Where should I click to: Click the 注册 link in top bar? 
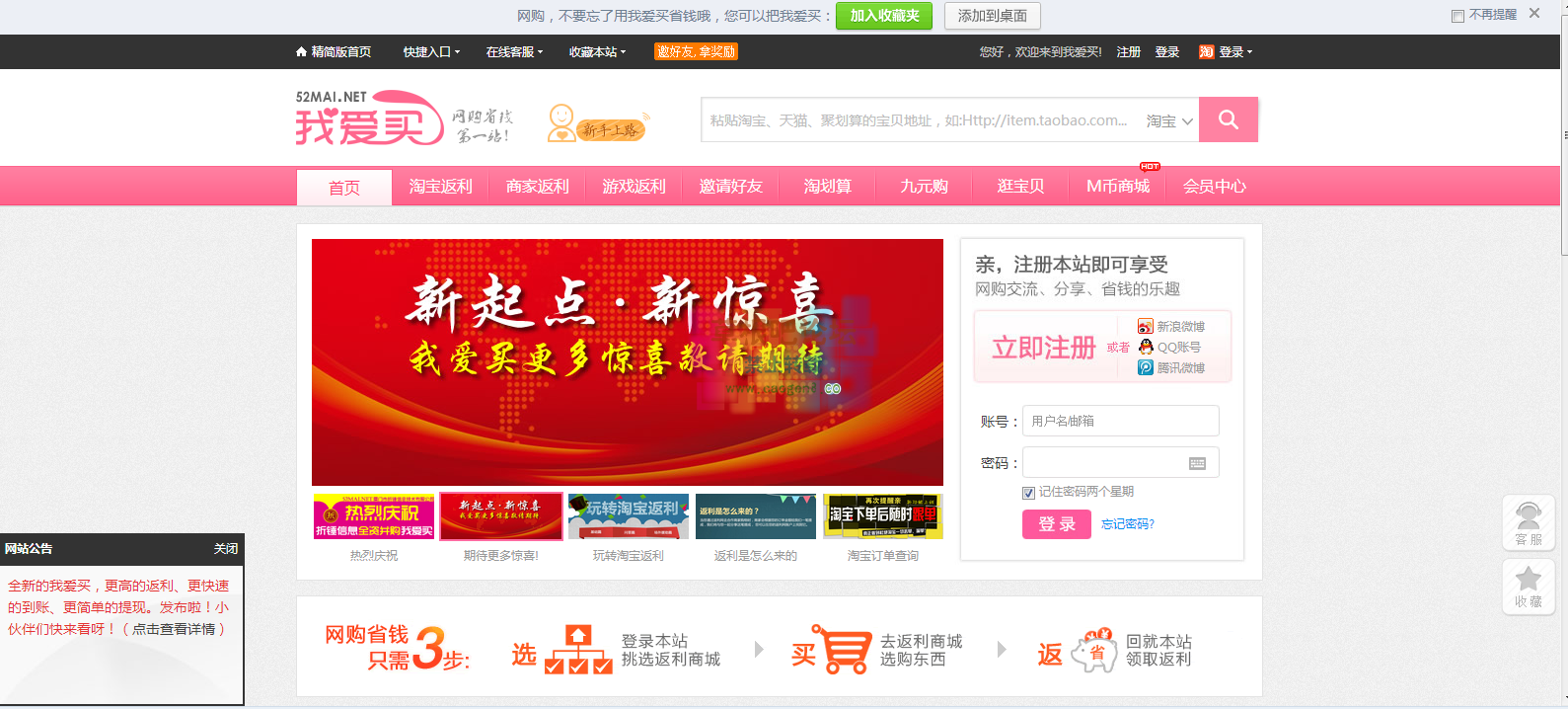coord(1129,52)
